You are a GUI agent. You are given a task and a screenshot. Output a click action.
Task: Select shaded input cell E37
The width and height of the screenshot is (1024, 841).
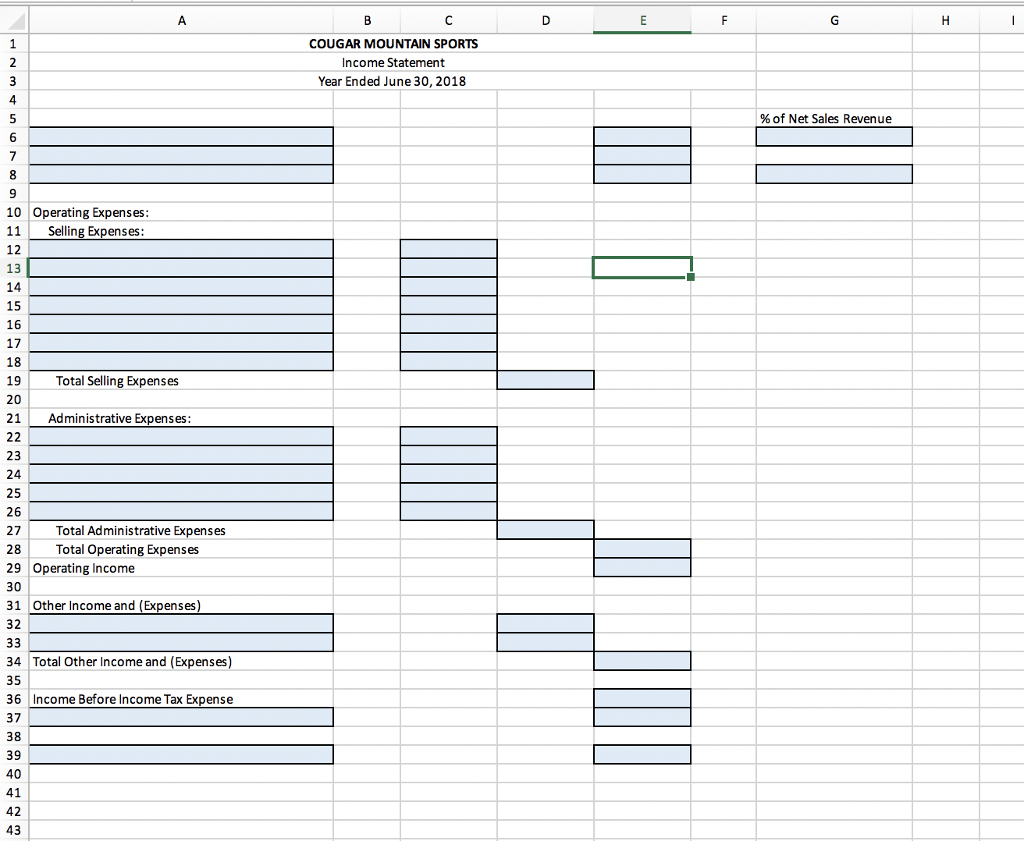(x=642, y=717)
